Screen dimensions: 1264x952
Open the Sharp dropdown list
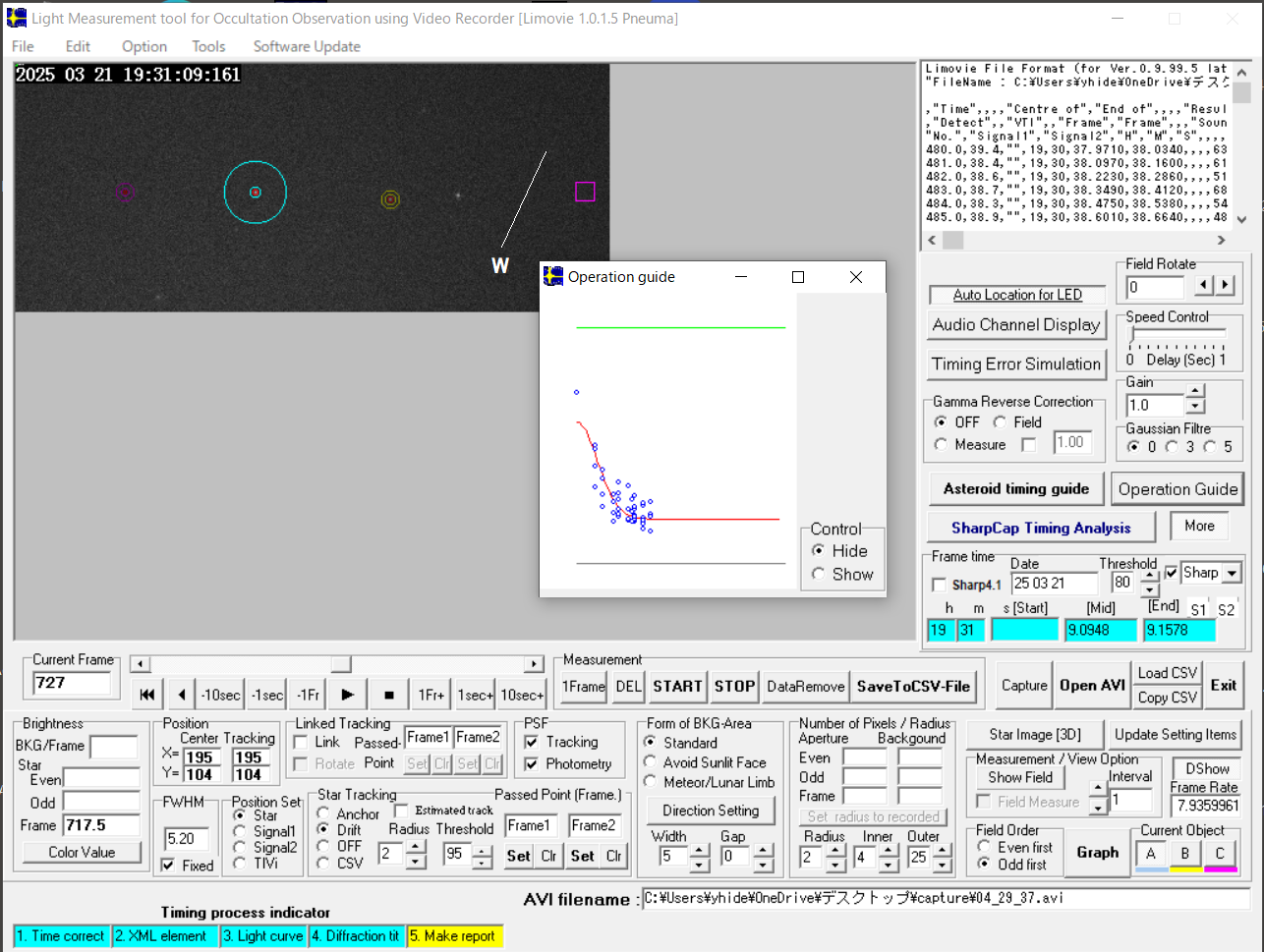tap(1232, 573)
